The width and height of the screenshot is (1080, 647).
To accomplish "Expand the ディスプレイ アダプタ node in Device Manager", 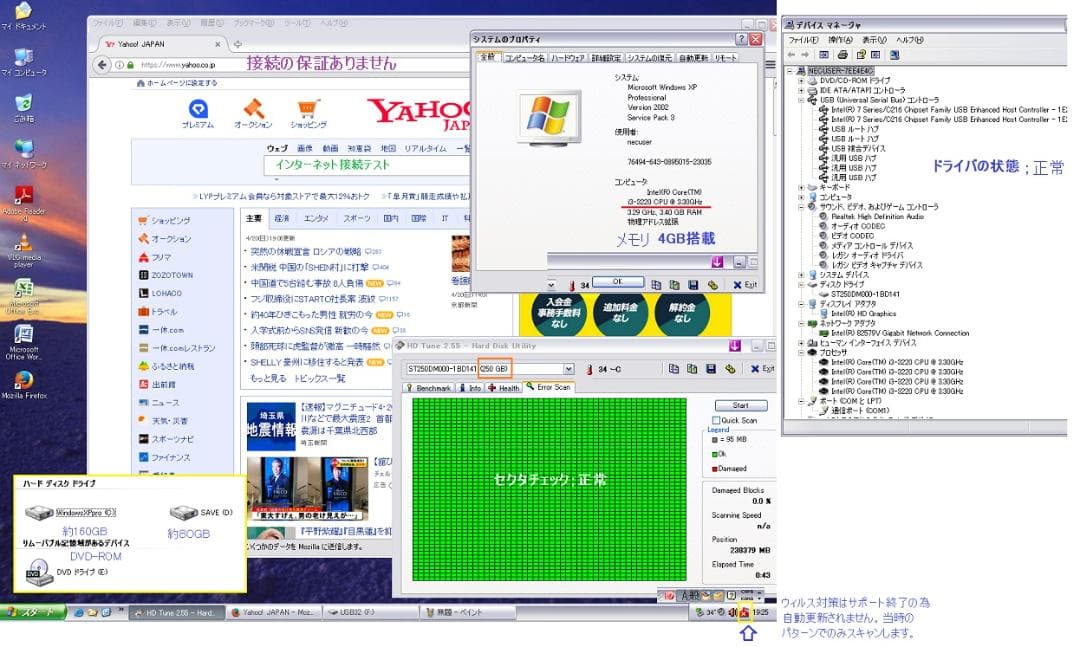I will 801,303.
